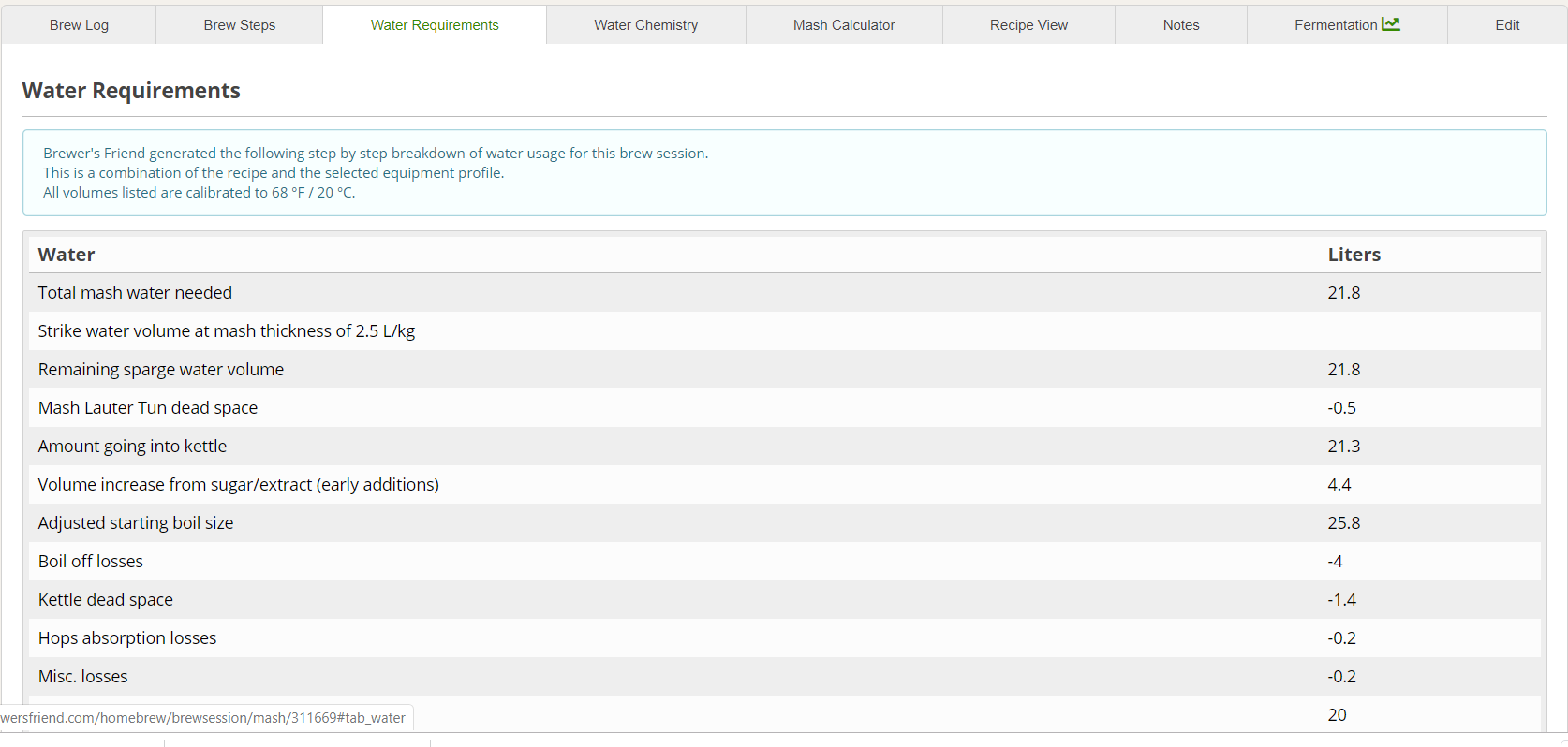Click the 21.3 amount into kettle value
Screen dimensions: 1568x747
tap(1344, 447)
